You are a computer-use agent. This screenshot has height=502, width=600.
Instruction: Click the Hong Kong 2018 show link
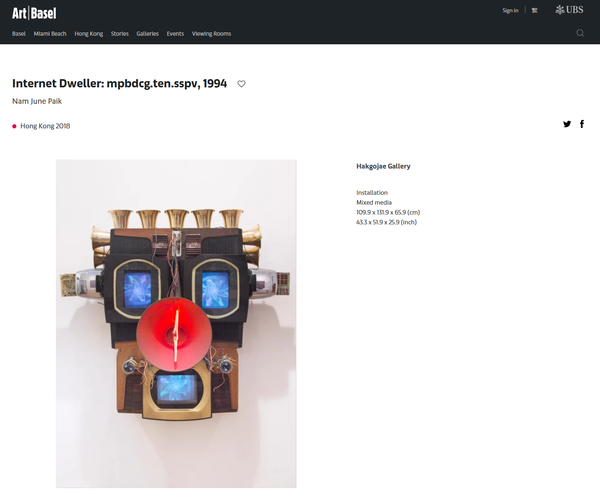(45, 126)
